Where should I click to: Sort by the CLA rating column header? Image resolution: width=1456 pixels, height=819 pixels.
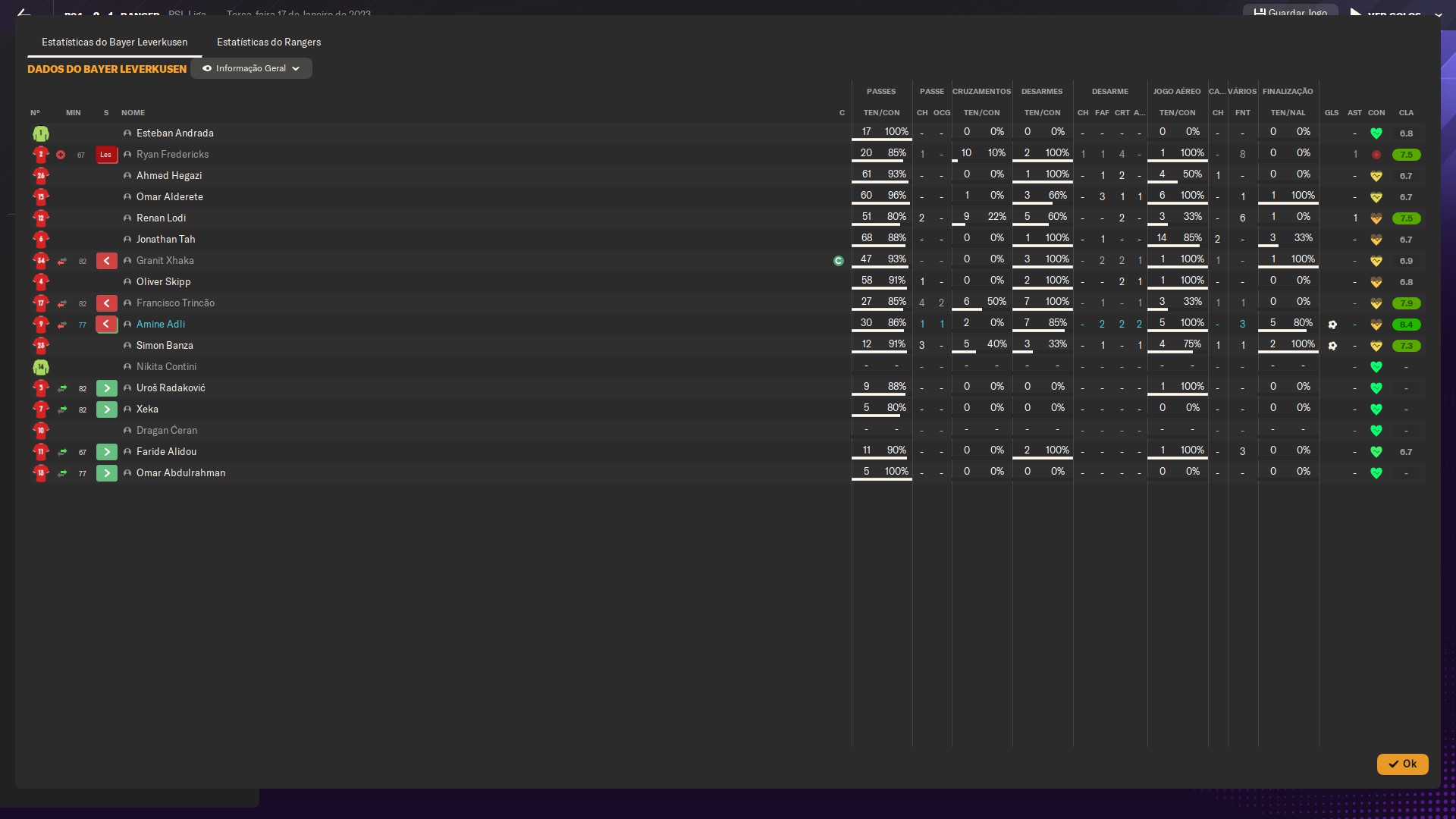coord(1406,112)
